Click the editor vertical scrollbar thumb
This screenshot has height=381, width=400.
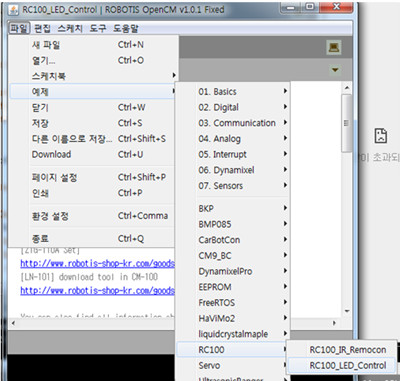(x=346, y=123)
